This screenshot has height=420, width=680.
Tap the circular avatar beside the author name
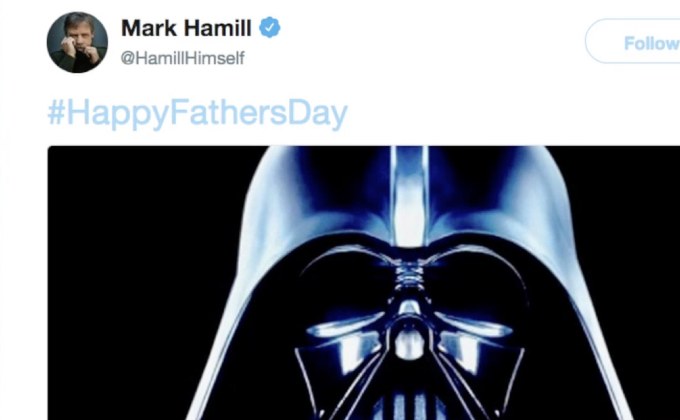pos(77,43)
